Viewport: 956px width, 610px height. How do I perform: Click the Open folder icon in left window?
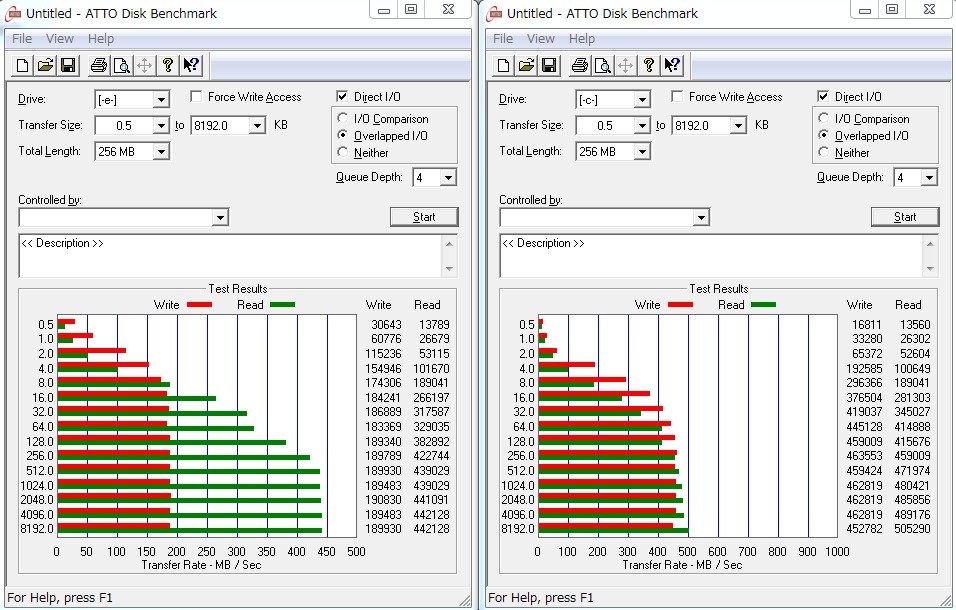point(45,66)
